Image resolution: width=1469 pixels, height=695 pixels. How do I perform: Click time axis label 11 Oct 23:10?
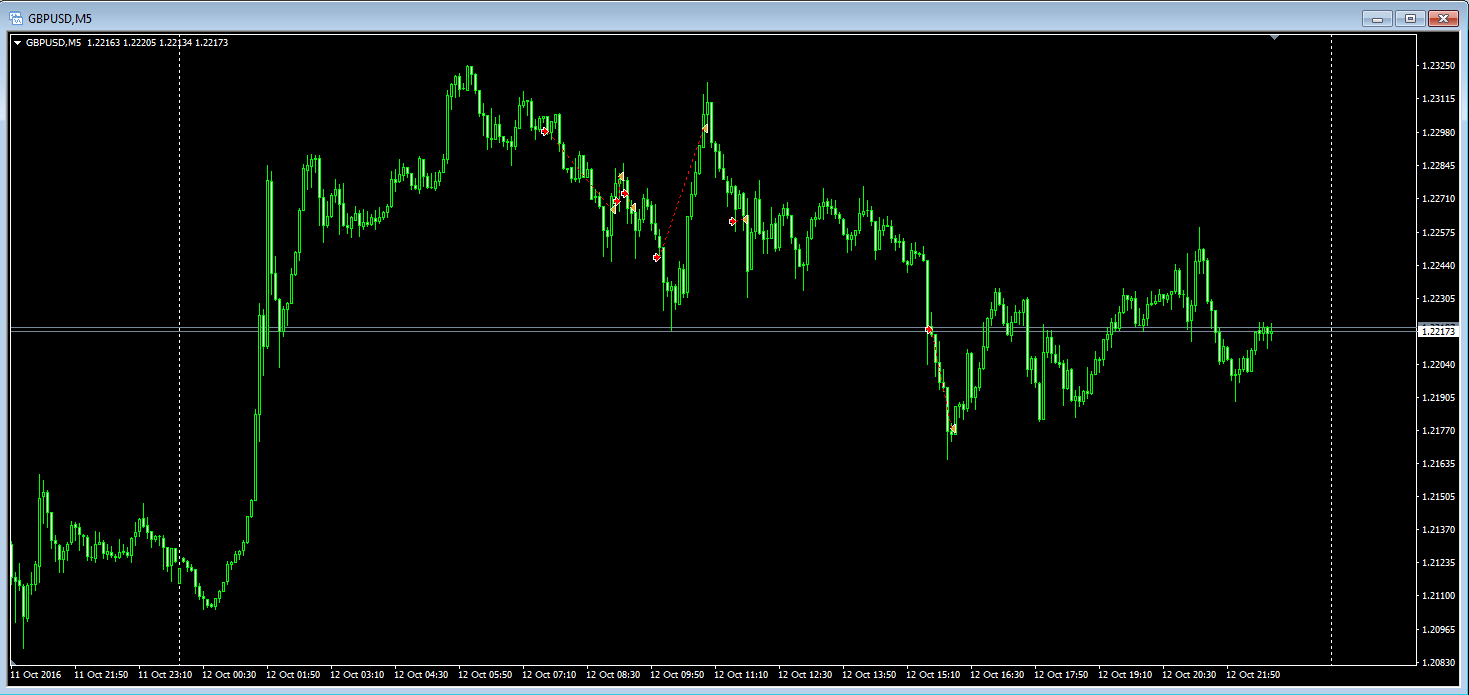pos(165,675)
